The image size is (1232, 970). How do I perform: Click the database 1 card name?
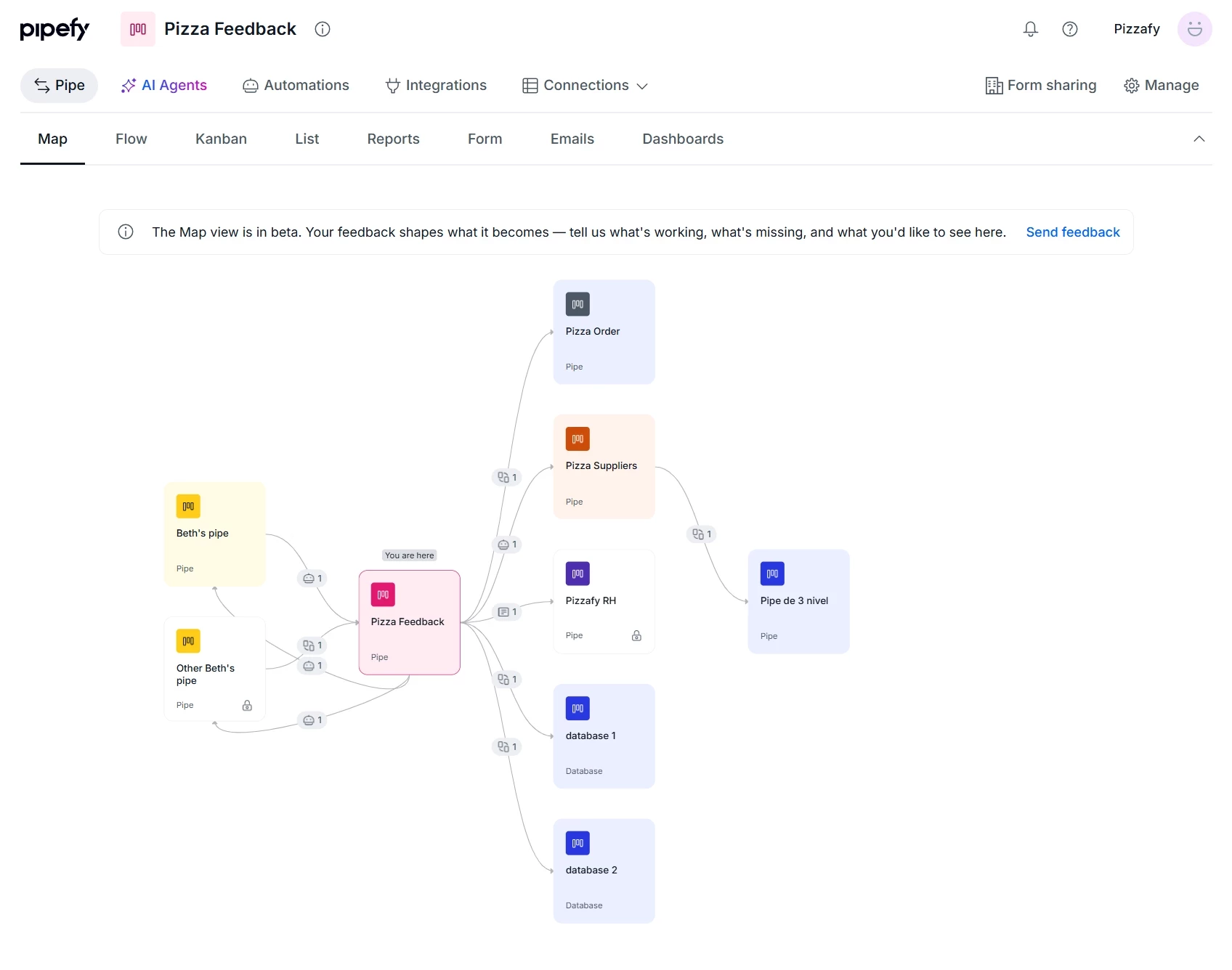point(591,735)
